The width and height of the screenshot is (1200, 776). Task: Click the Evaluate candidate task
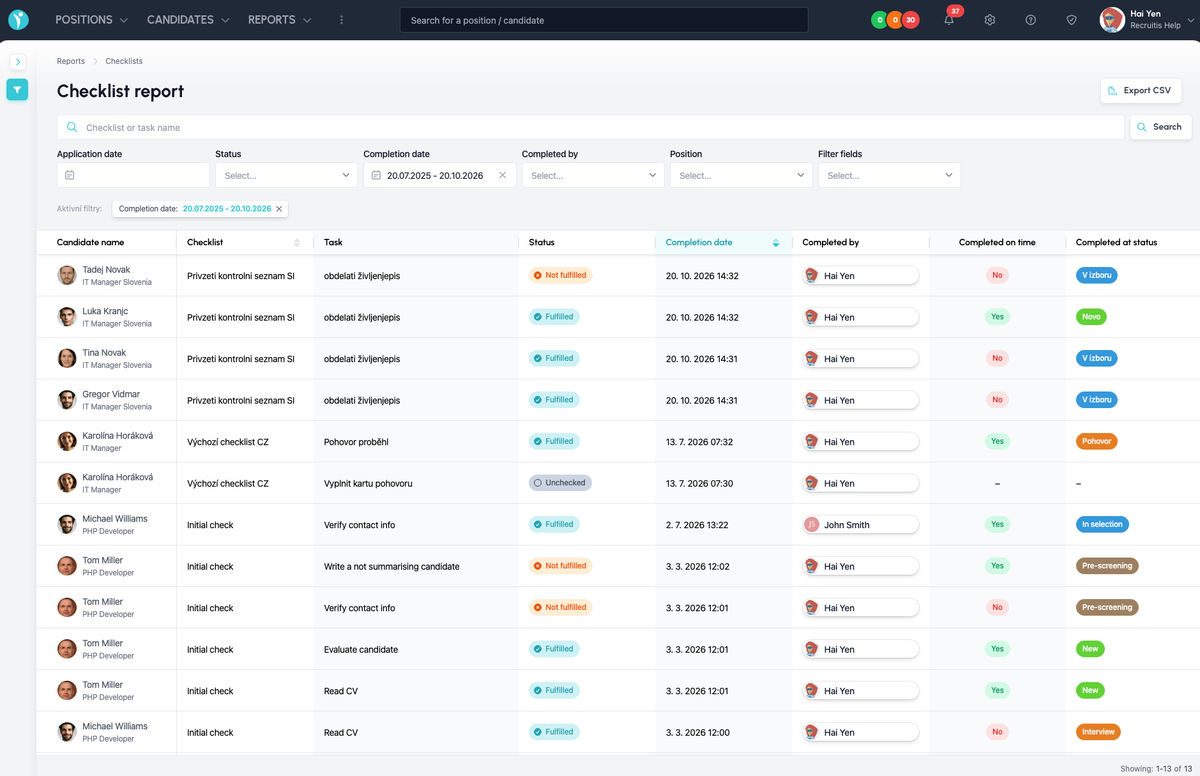pyautogui.click(x=361, y=649)
